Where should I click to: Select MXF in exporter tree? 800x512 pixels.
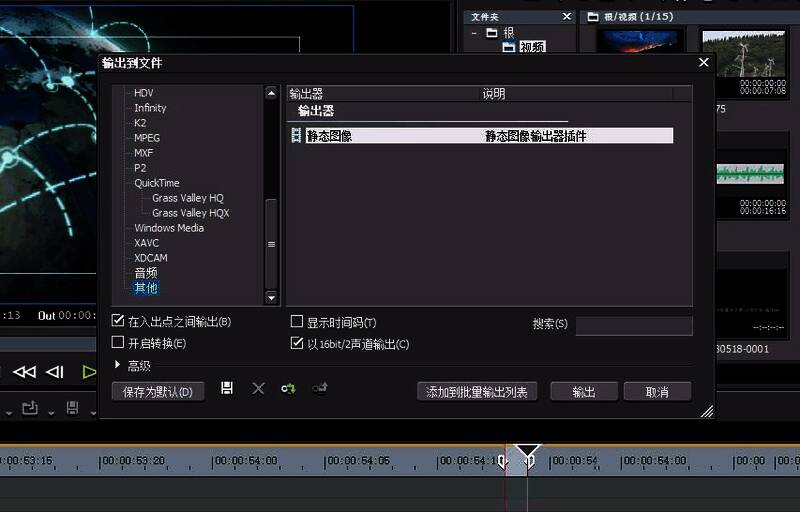click(x=143, y=152)
